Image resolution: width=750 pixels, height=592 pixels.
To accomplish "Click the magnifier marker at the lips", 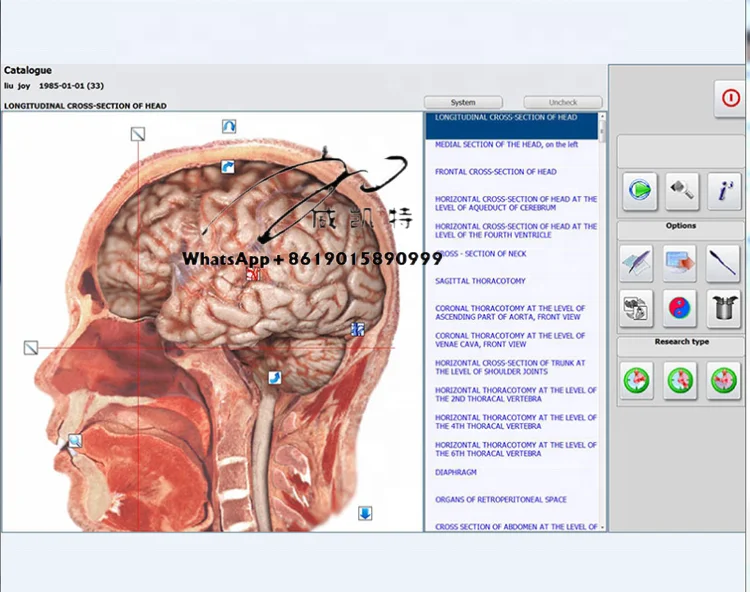I will pyautogui.click(x=75, y=440).
